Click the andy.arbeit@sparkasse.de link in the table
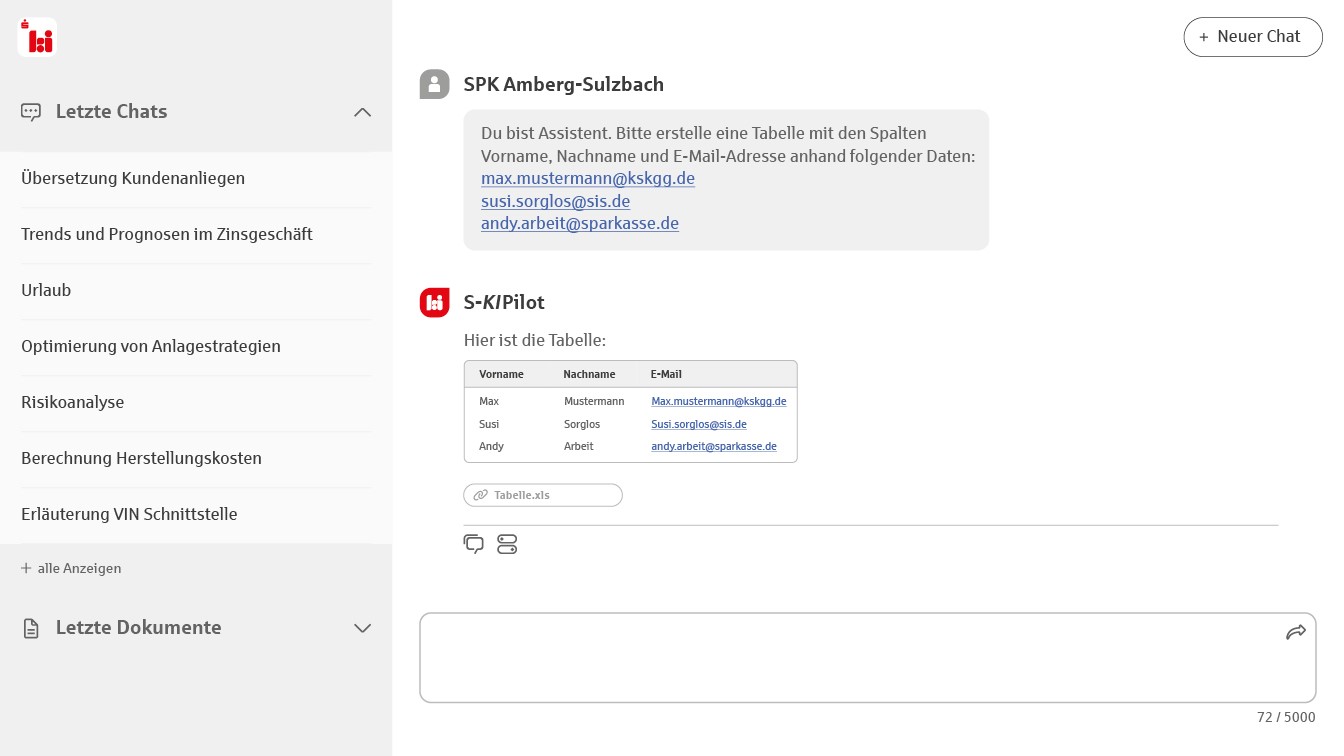Screen dimensions: 1344x756 pyautogui.click(x=713, y=446)
